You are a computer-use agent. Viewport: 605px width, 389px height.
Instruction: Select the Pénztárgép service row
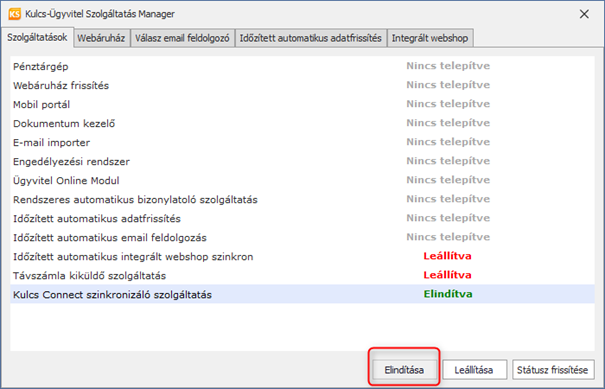(302, 66)
